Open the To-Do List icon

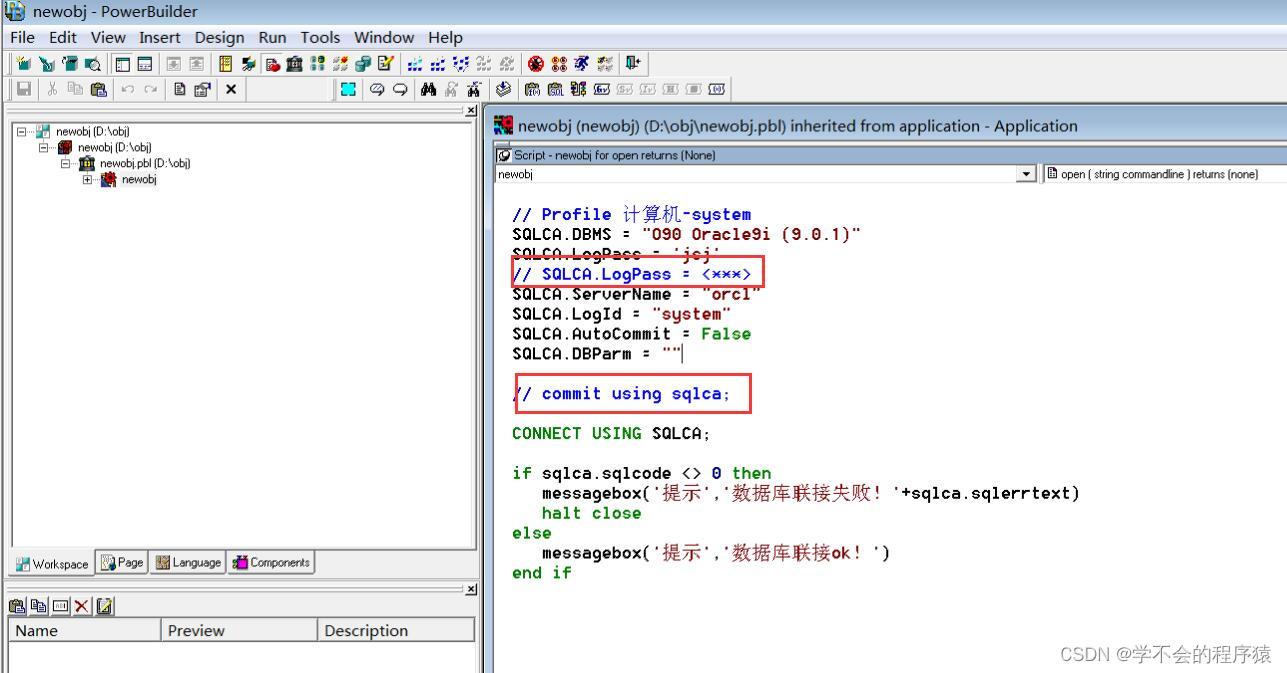(x=226, y=64)
